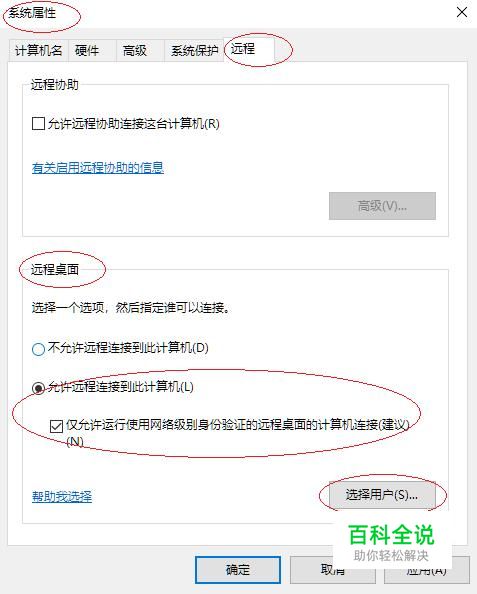This screenshot has width=477, height=594.
Task: Open link 有关启用远程协助的信息
Action: point(98,167)
